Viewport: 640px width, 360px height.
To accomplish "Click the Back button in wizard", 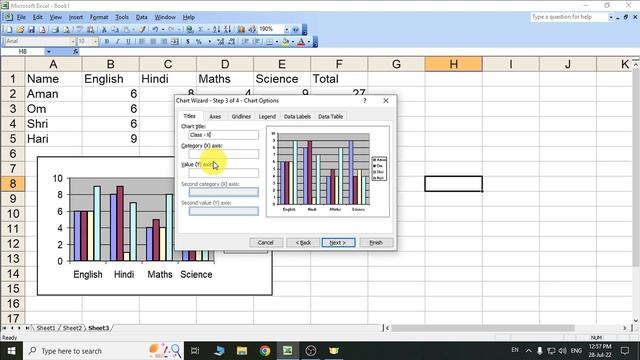I will pos(303,242).
